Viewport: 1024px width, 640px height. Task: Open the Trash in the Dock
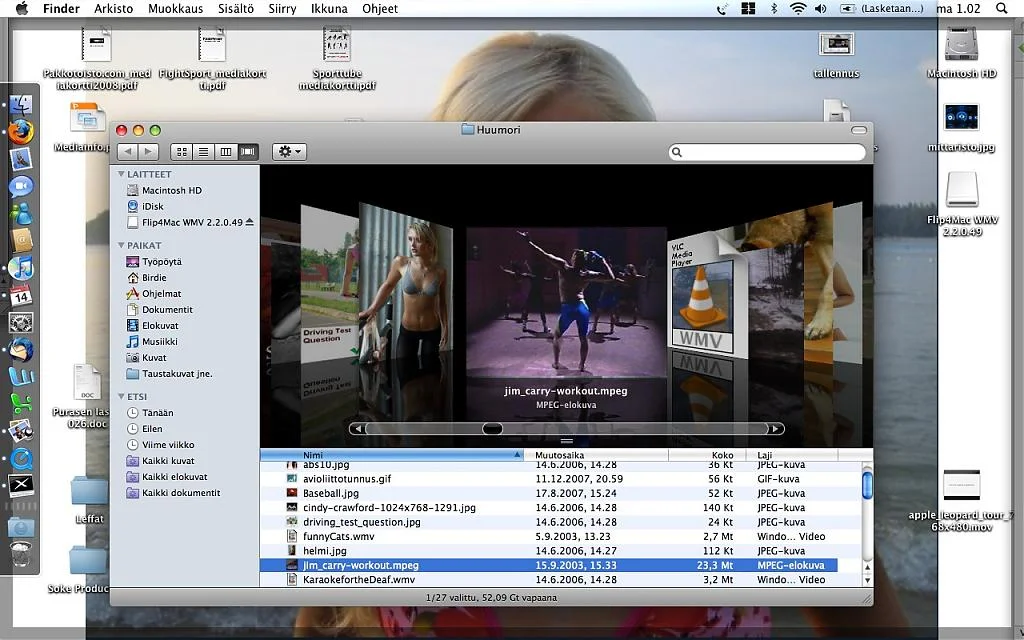[21, 554]
